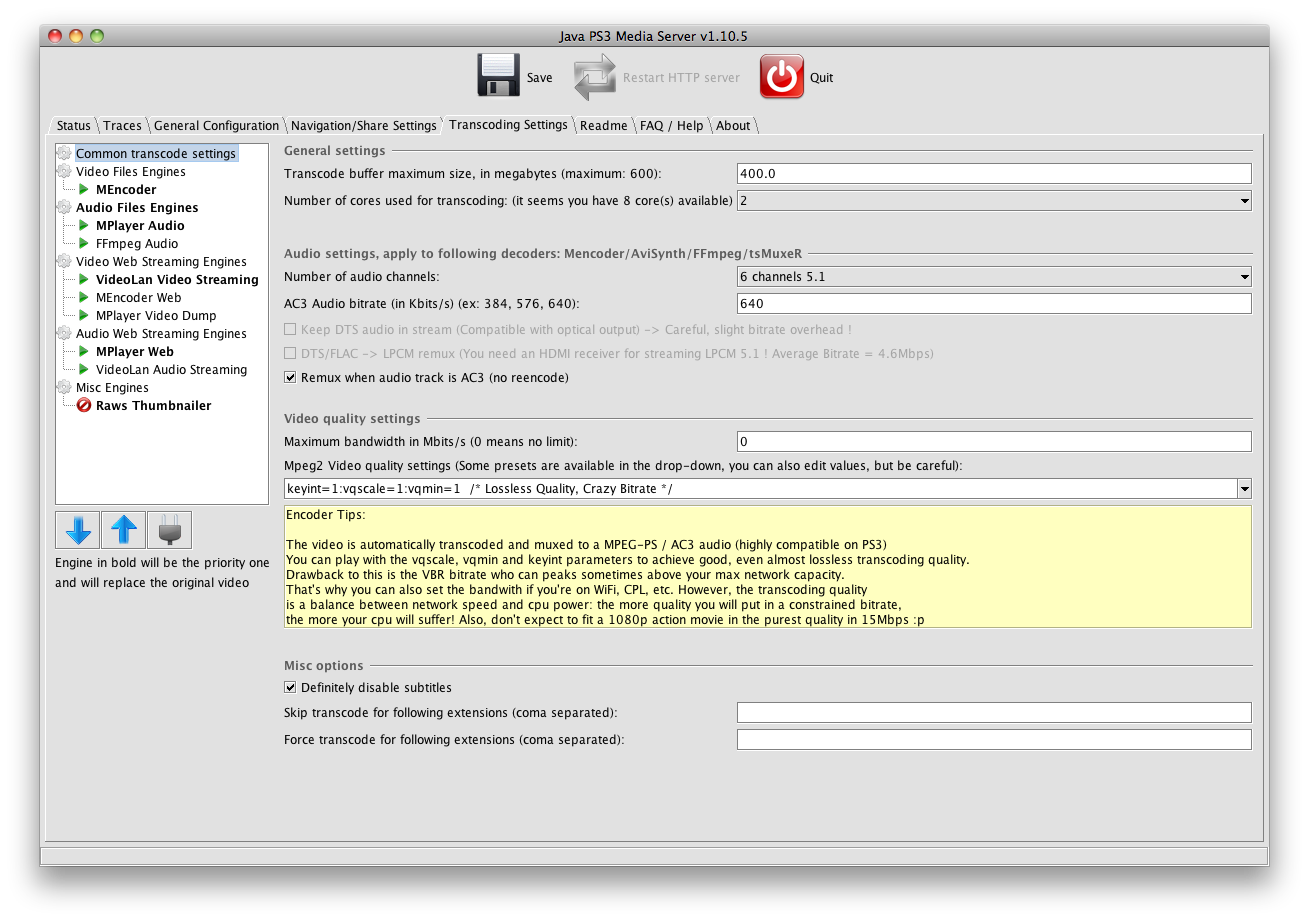Viewport: 1309px width, 921px height.
Task: Open the General Configuration tab
Action: pyautogui.click(x=216, y=126)
